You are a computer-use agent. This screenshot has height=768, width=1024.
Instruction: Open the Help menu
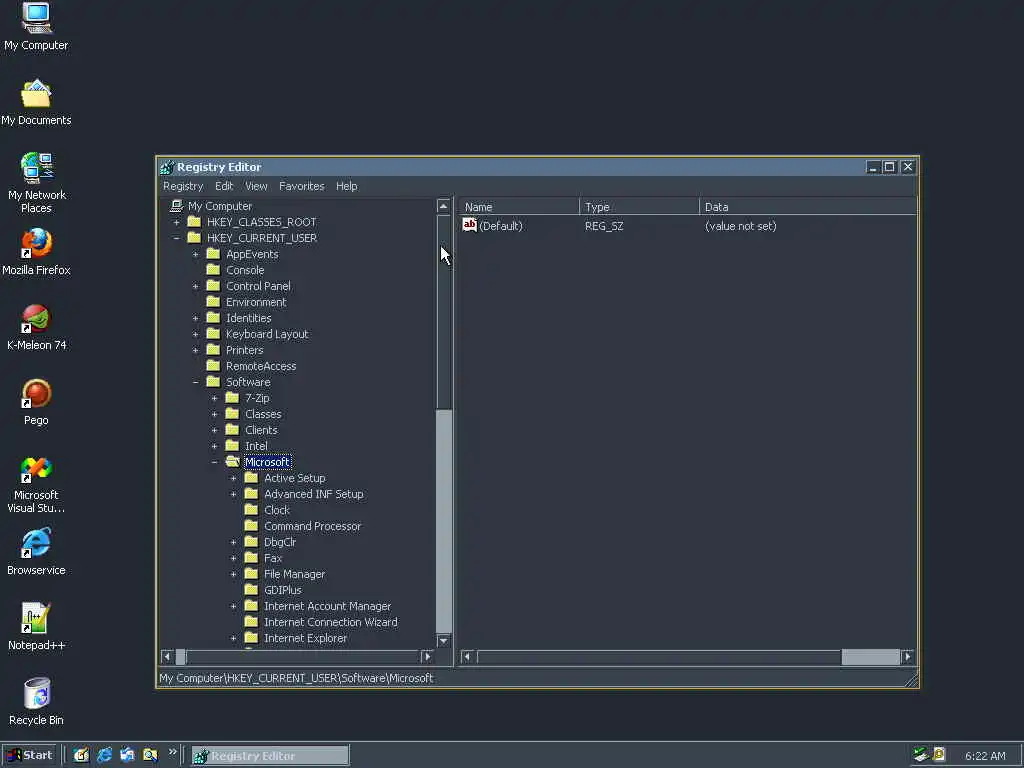tap(347, 186)
